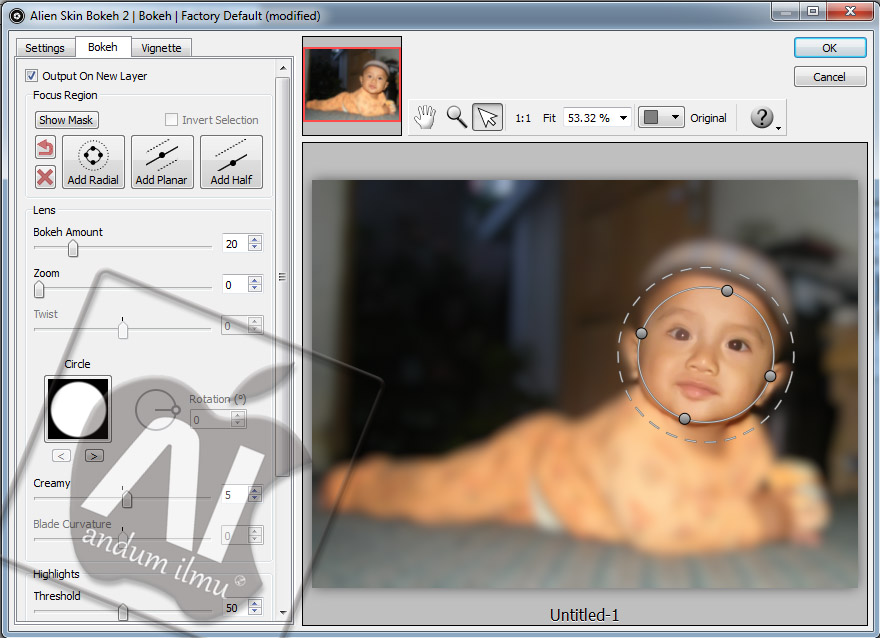Click Add Planar focus region
The width and height of the screenshot is (880, 638).
coord(162,162)
